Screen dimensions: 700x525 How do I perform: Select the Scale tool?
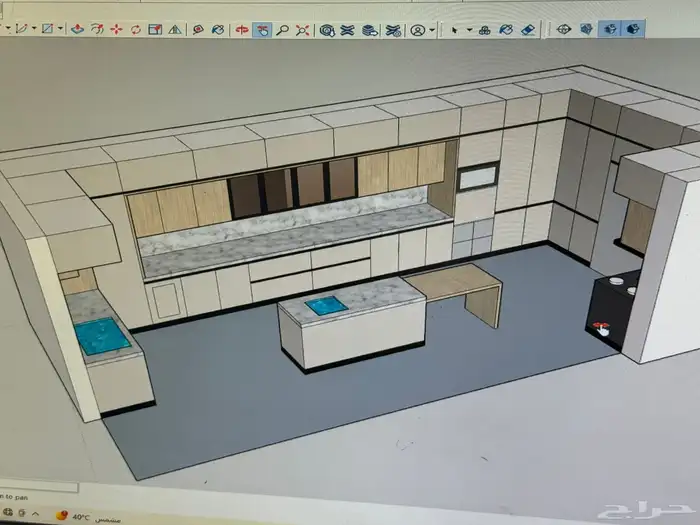[155, 30]
